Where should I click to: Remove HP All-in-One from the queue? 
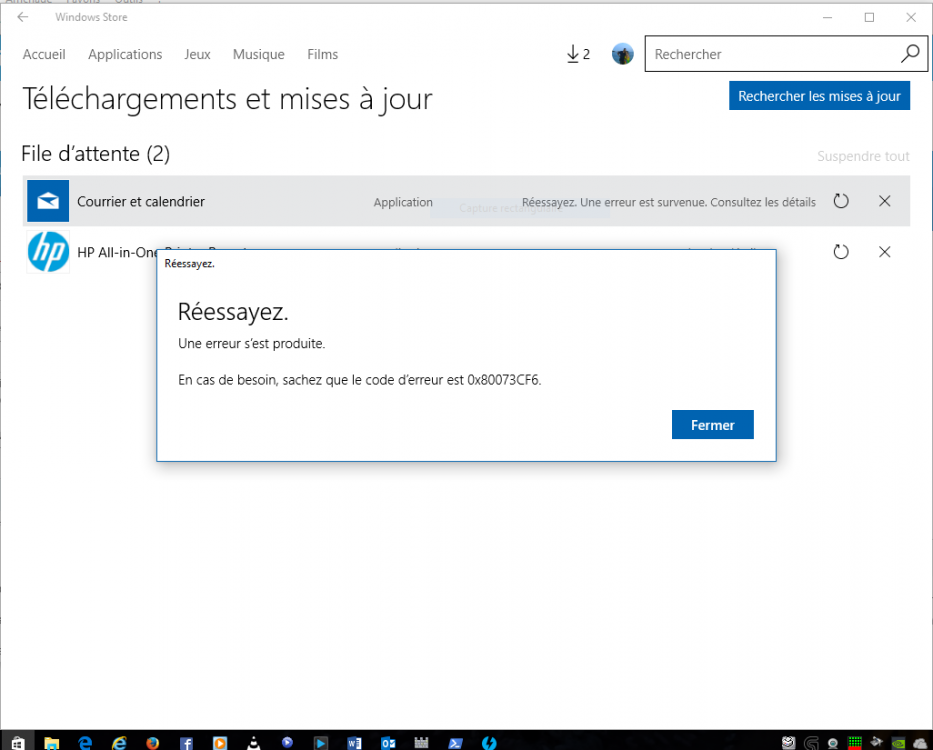coord(884,252)
